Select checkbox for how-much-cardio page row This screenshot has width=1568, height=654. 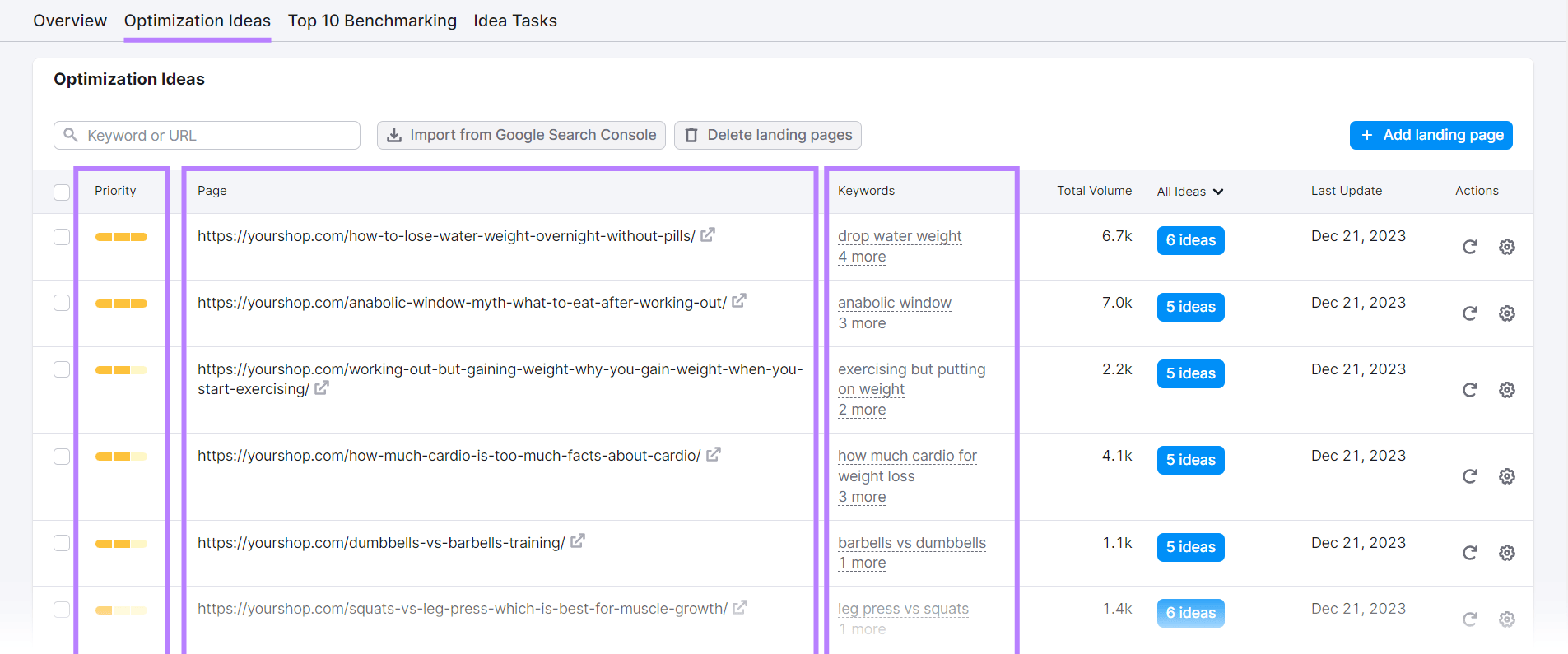click(62, 457)
